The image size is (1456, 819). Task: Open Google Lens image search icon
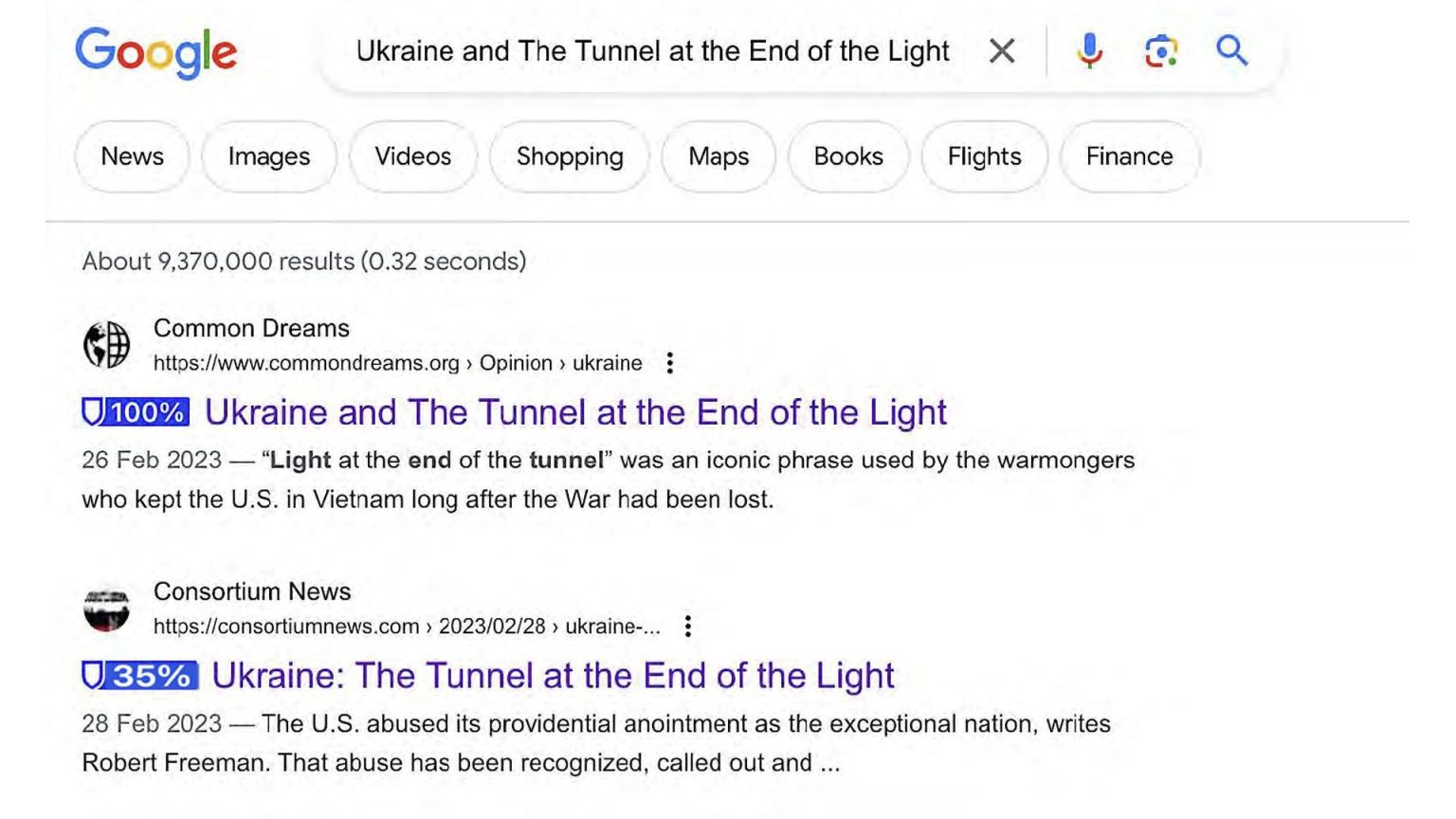pos(1160,51)
